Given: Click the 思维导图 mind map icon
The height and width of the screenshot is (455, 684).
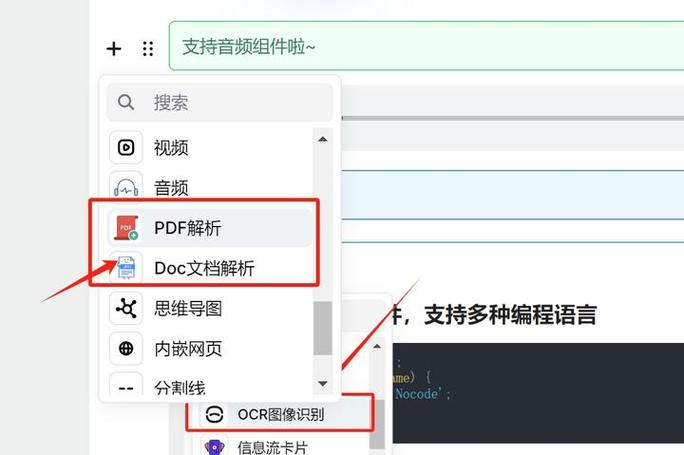Looking at the screenshot, I should (126, 308).
